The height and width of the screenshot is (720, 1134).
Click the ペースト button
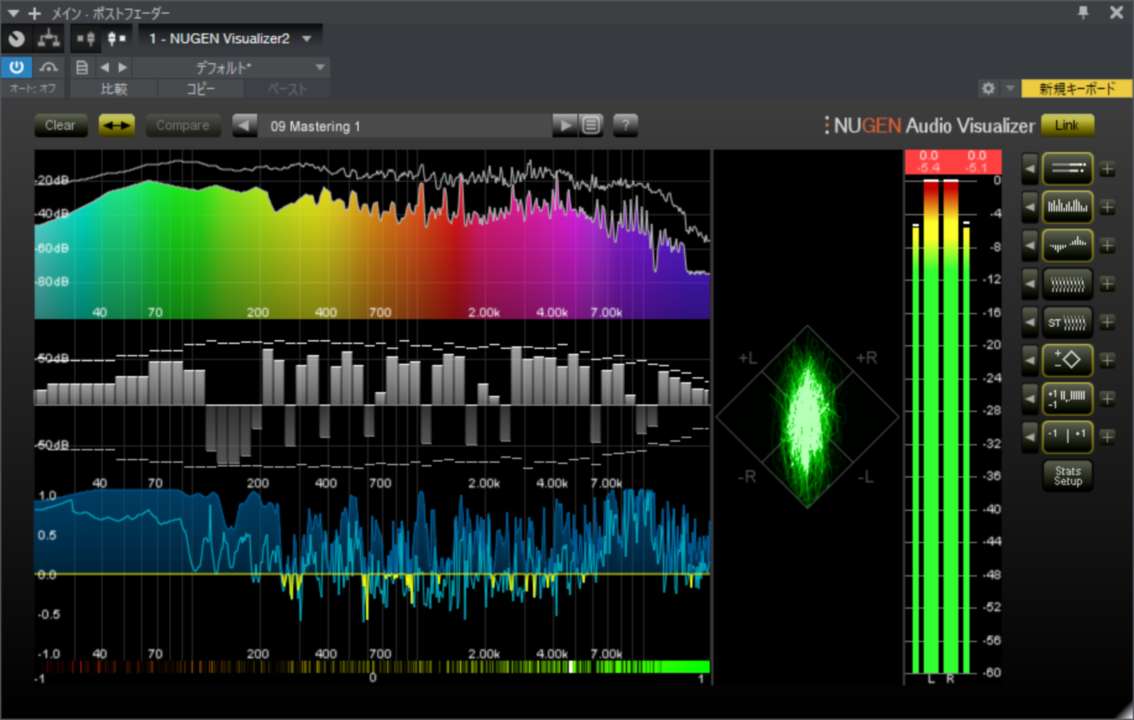point(287,89)
